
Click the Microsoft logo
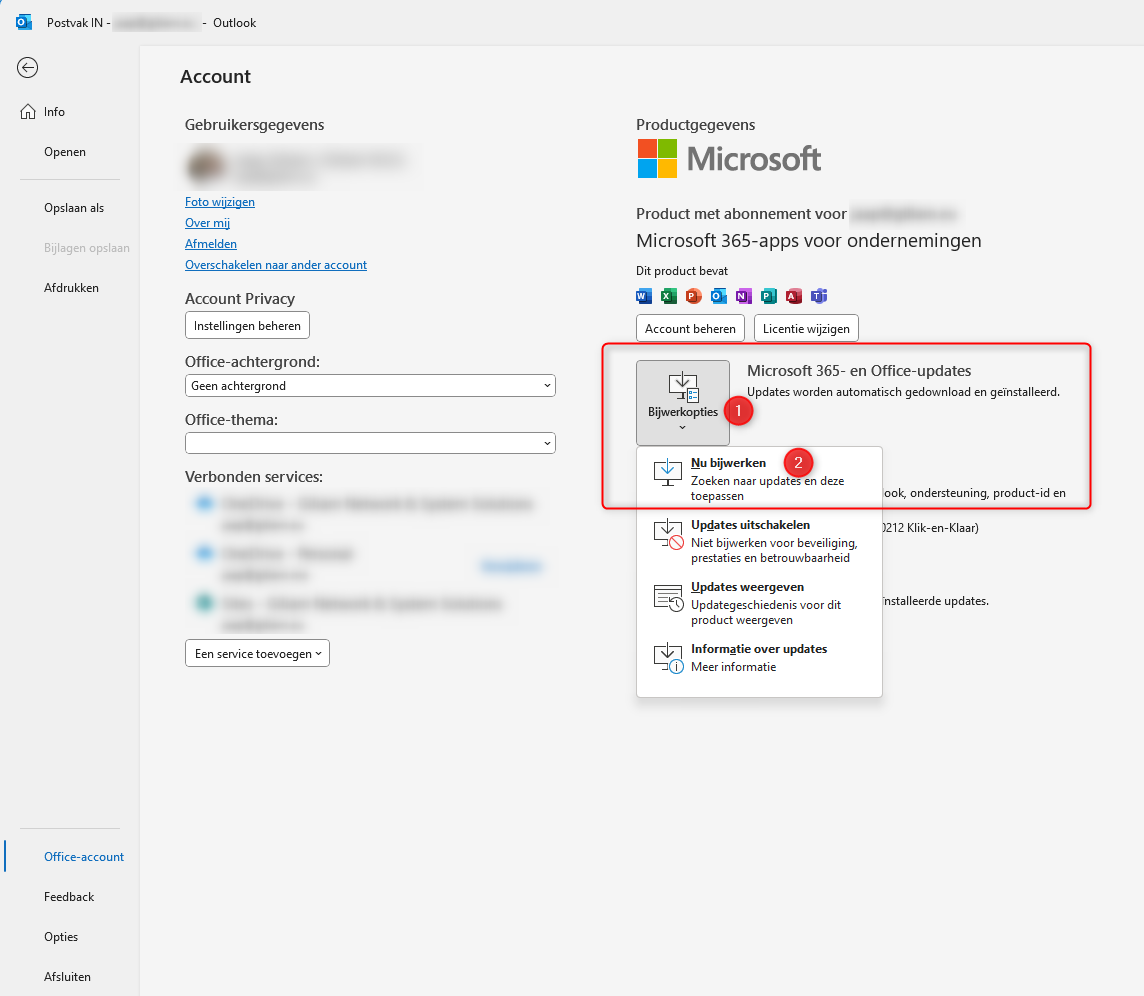(729, 158)
